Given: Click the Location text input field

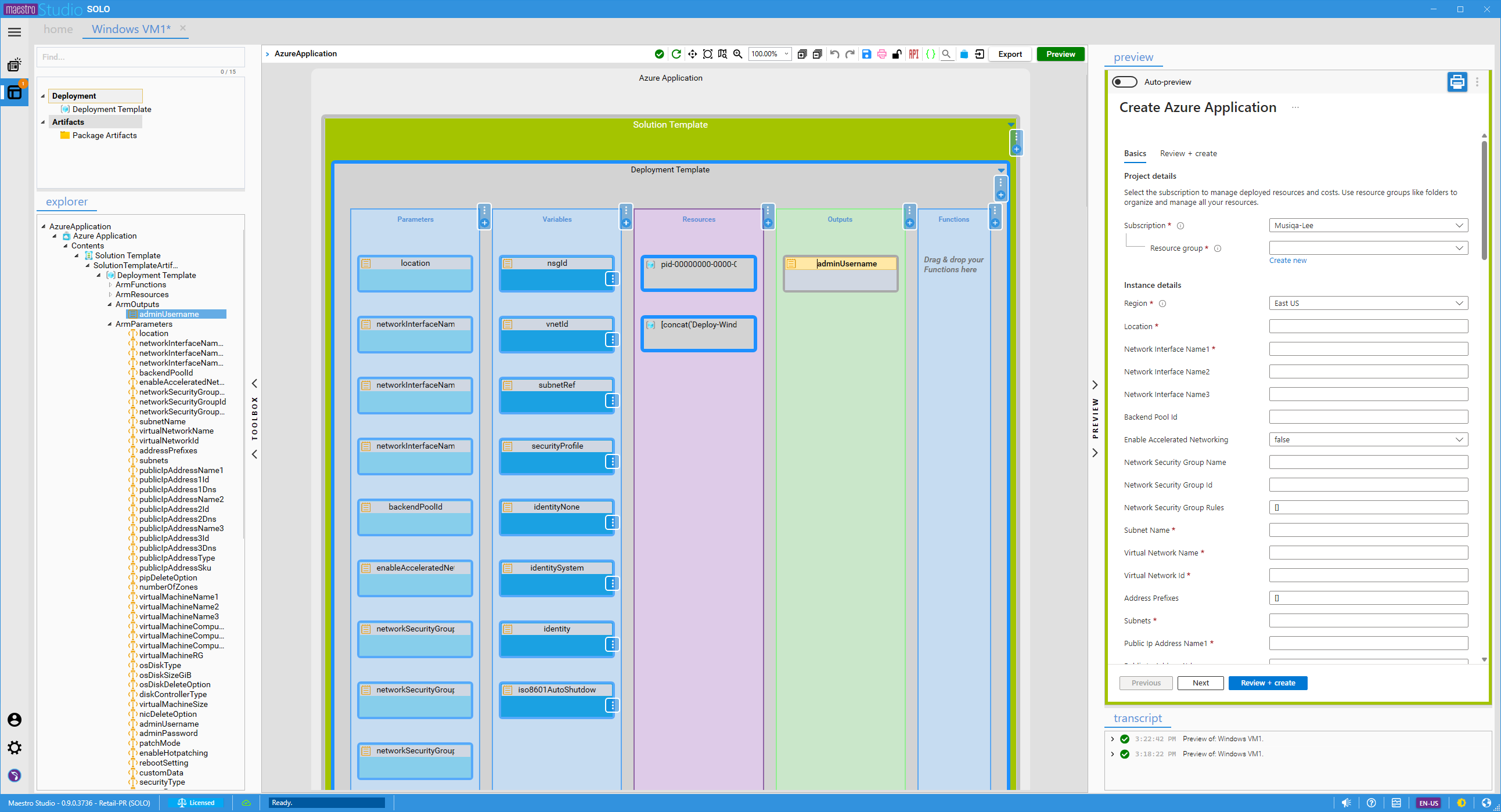Looking at the screenshot, I should coord(1368,326).
